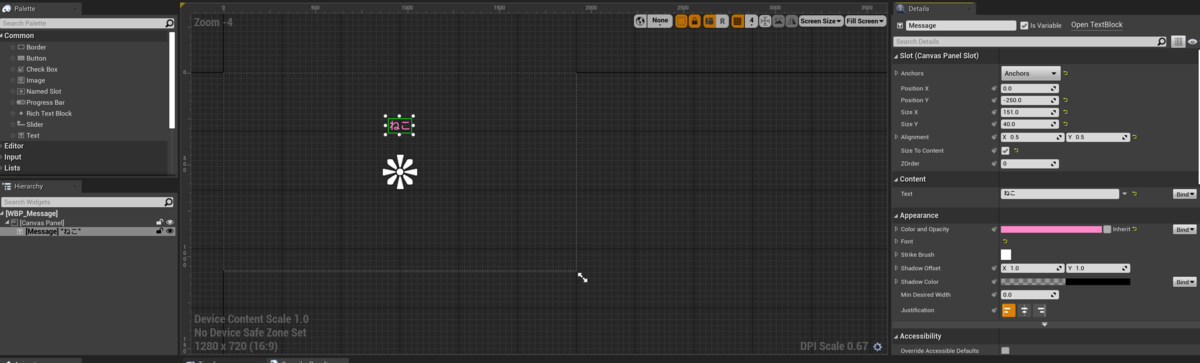Toggle the grid snapping icon

click(x=737, y=20)
